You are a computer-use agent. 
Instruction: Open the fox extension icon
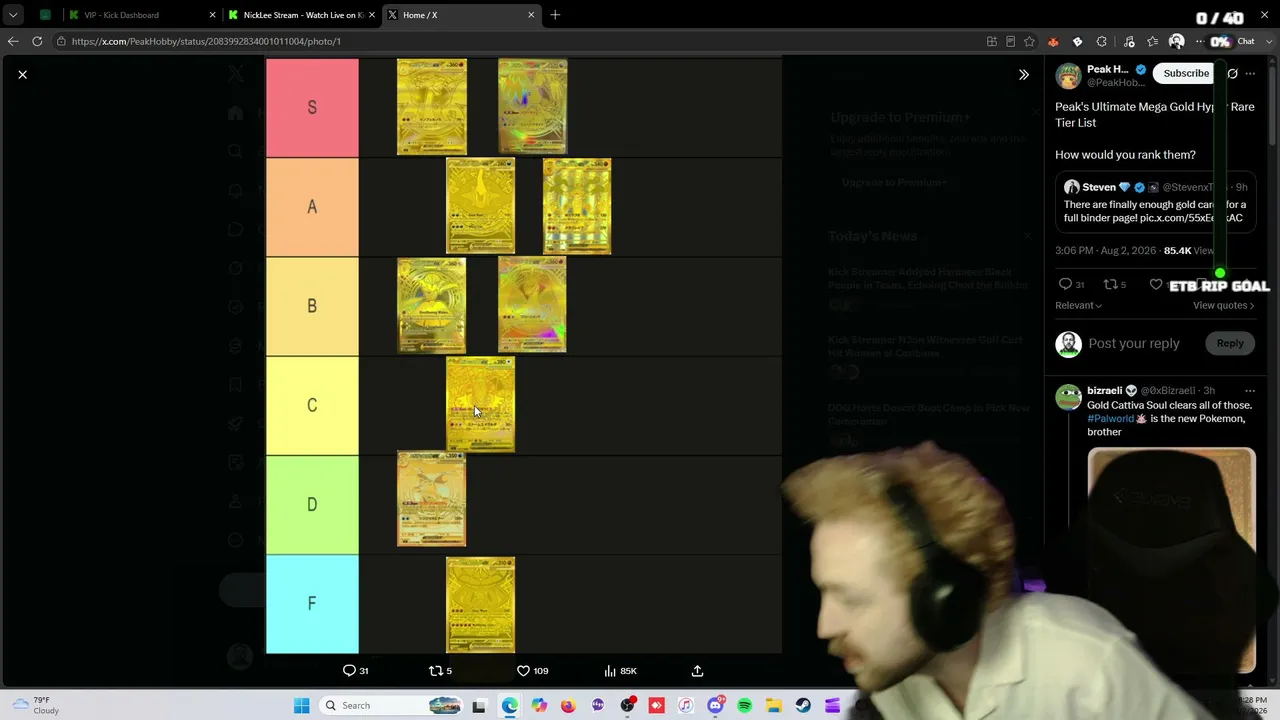[x=1053, y=42]
